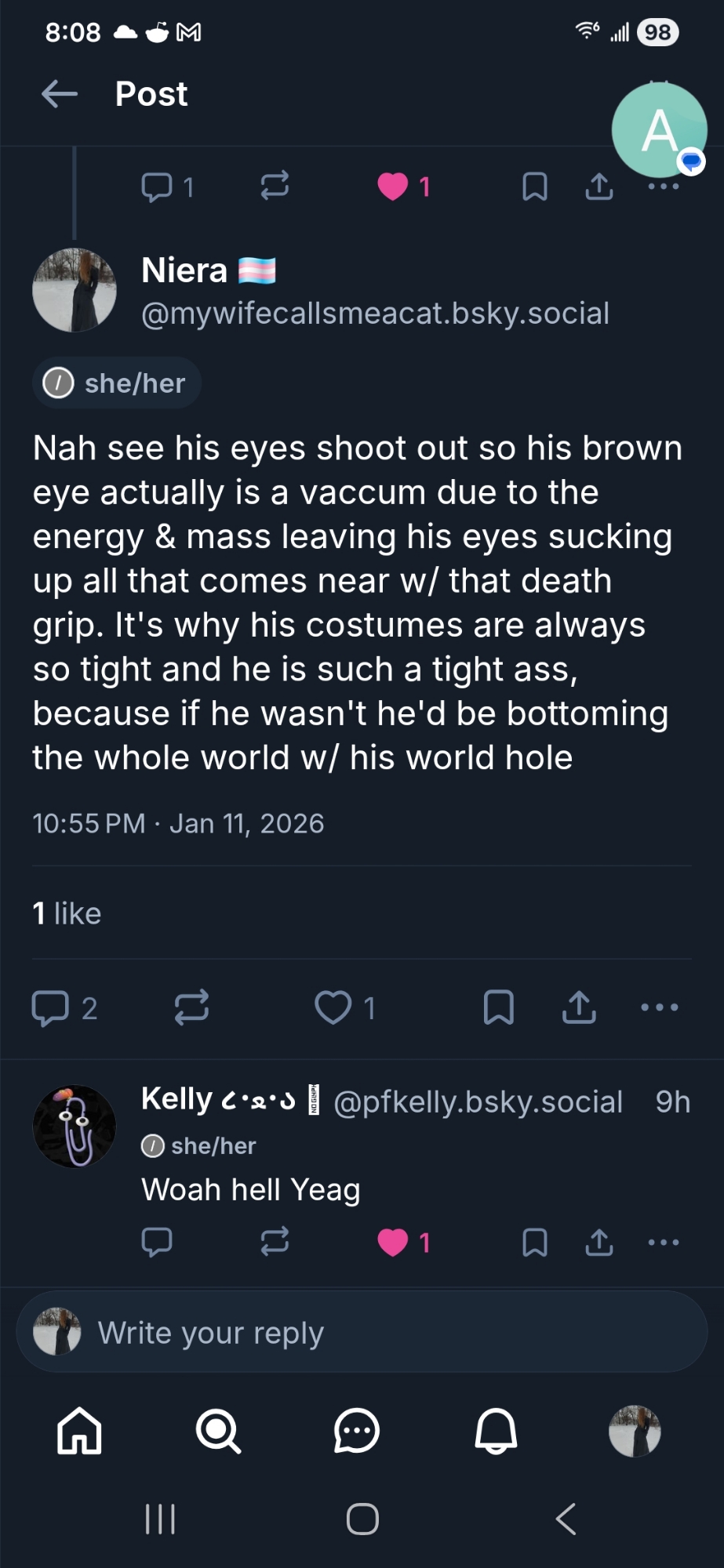Unlike Kelly's 'Woah hell Yeag' reply
724x1568 pixels.
click(393, 1243)
